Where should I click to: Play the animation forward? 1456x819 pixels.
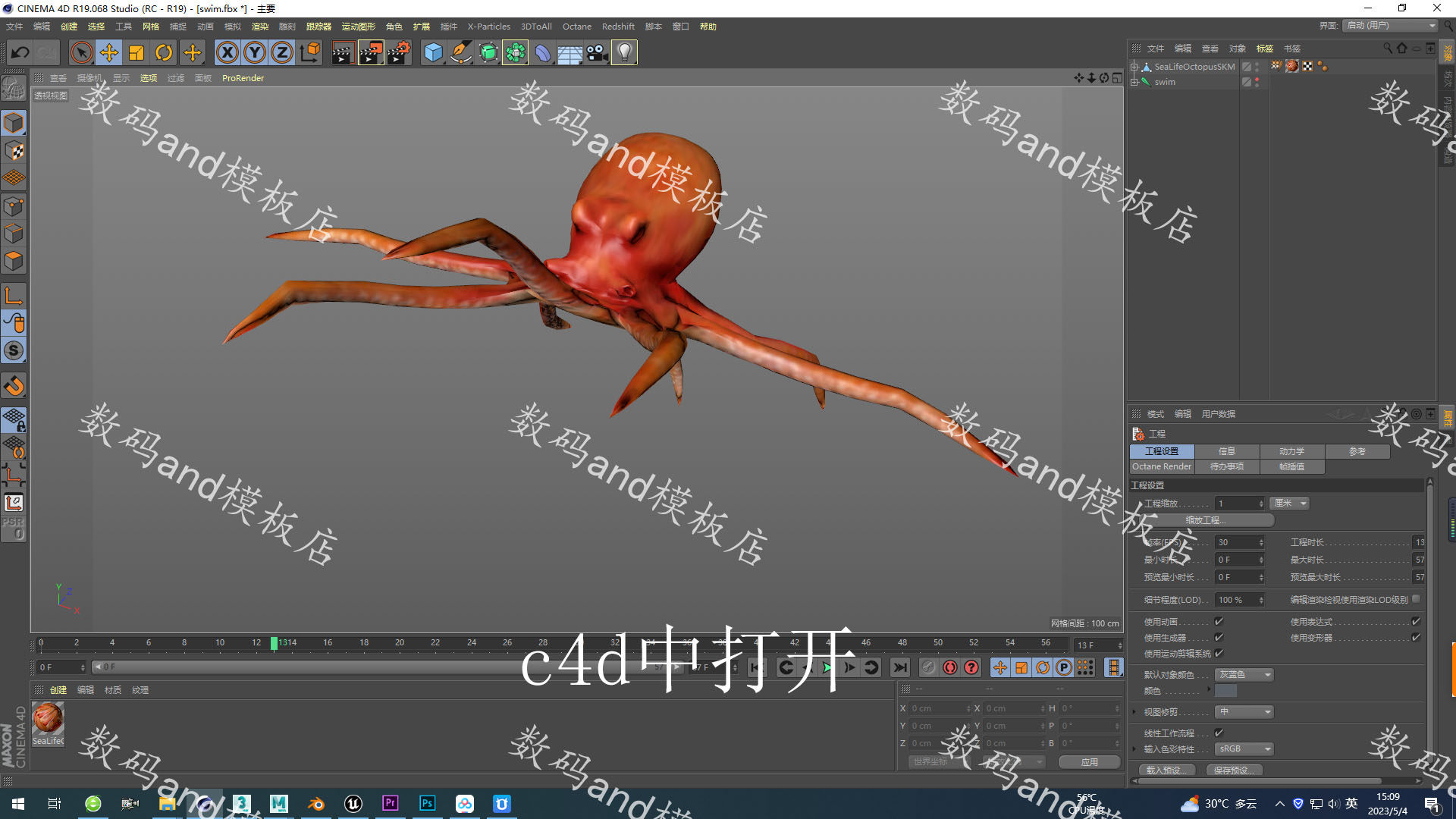click(828, 667)
